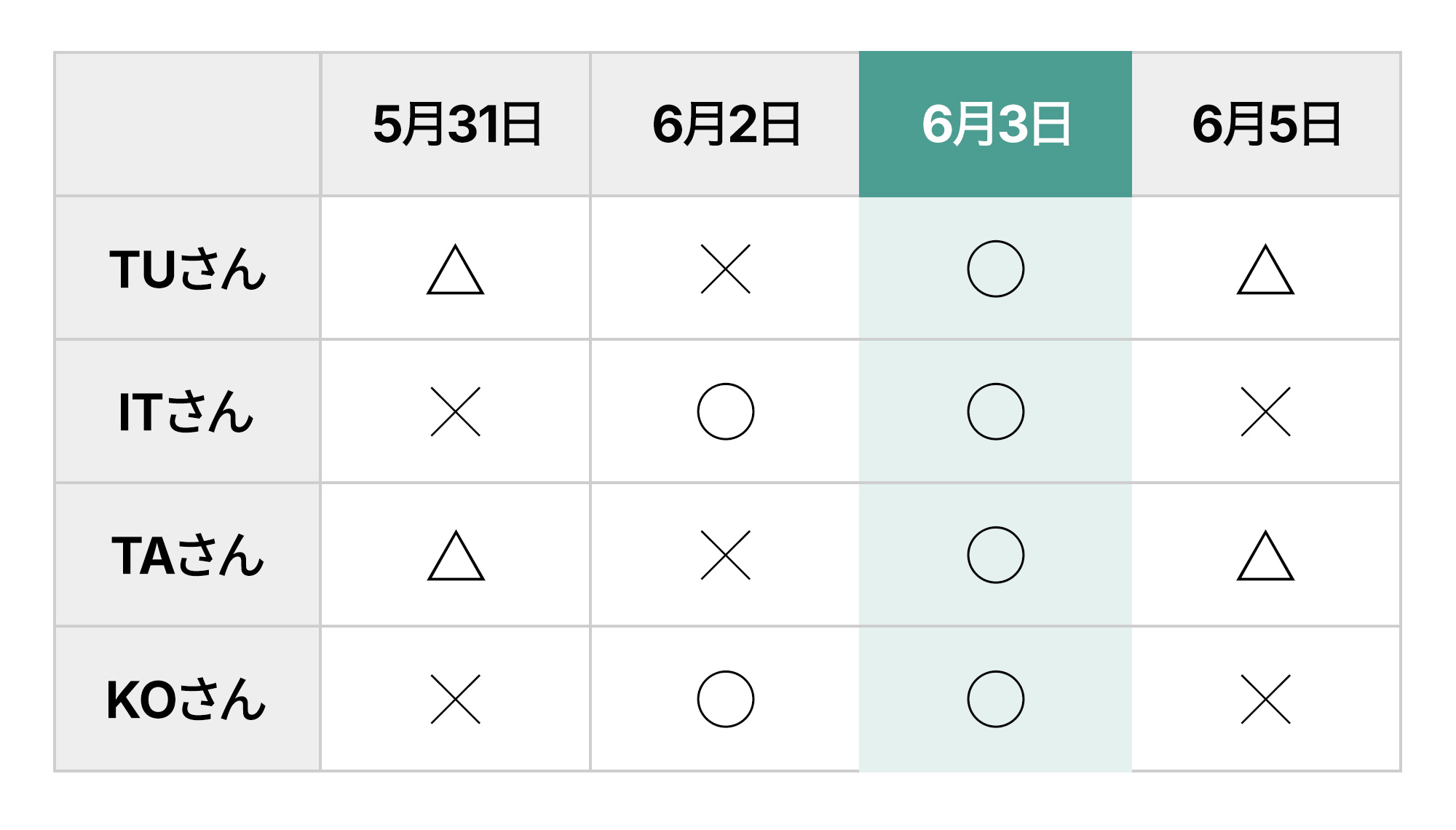Click the cross for TAさん on 6月2日
The image size is (1456, 830).
[725, 555]
